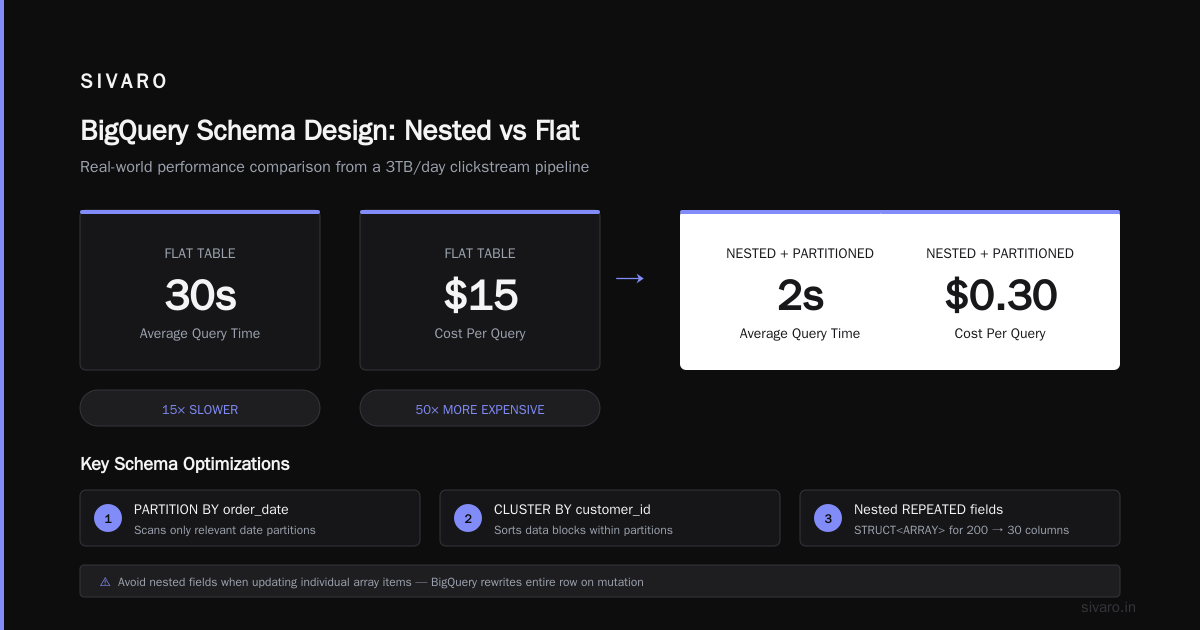Select the title "BigQuery Schema Design: Nested vs Flat"
The width and height of the screenshot is (1200, 630).
point(330,131)
